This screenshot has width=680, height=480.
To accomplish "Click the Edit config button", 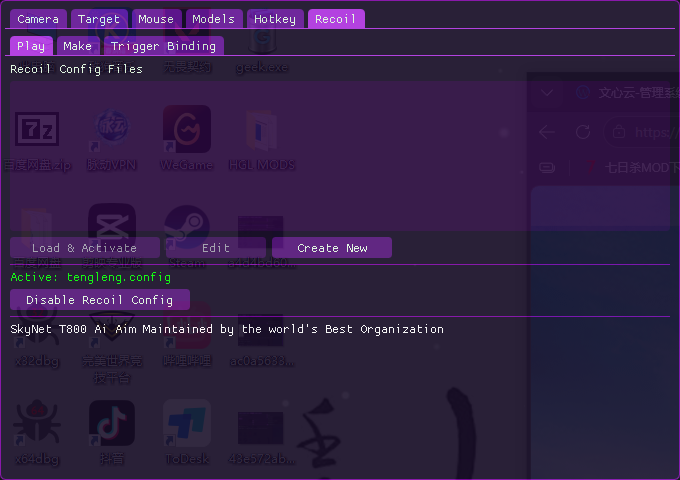I will click(215, 248).
